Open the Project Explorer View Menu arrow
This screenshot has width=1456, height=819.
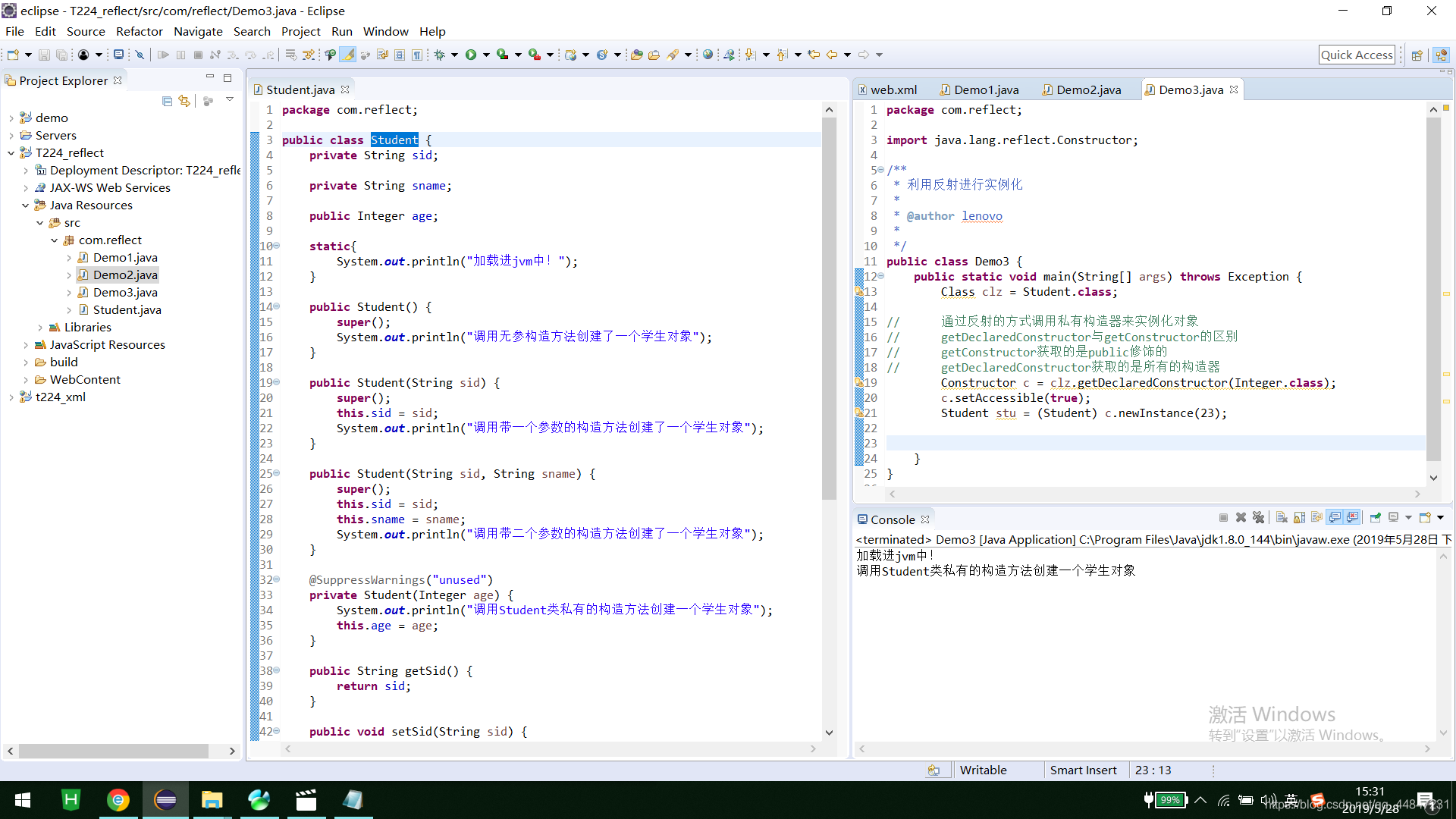pyautogui.click(x=230, y=100)
